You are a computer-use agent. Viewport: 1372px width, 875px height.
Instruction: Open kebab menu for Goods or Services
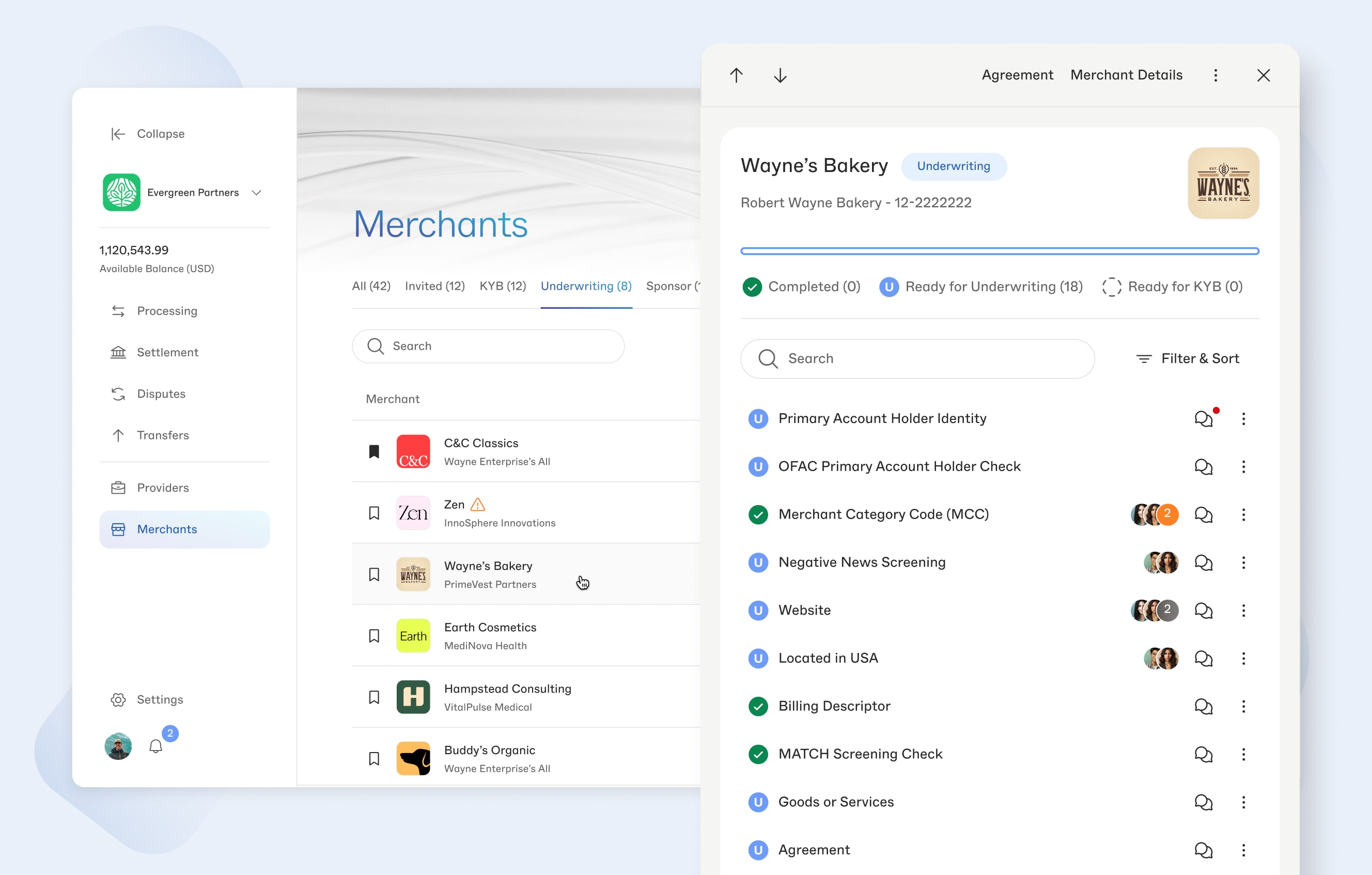click(x=1243, y=802)
